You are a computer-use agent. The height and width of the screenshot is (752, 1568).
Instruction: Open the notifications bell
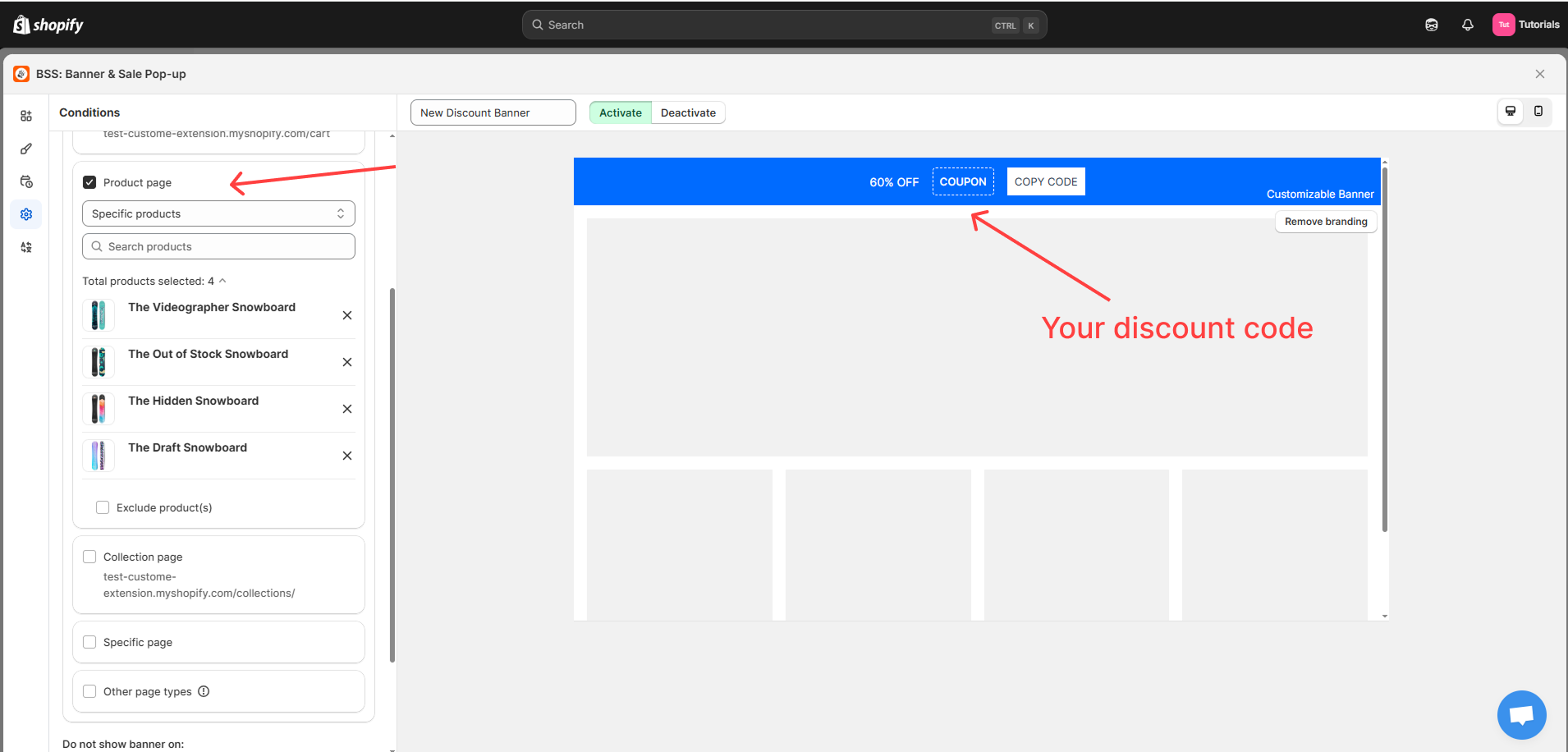[1468, 25]
